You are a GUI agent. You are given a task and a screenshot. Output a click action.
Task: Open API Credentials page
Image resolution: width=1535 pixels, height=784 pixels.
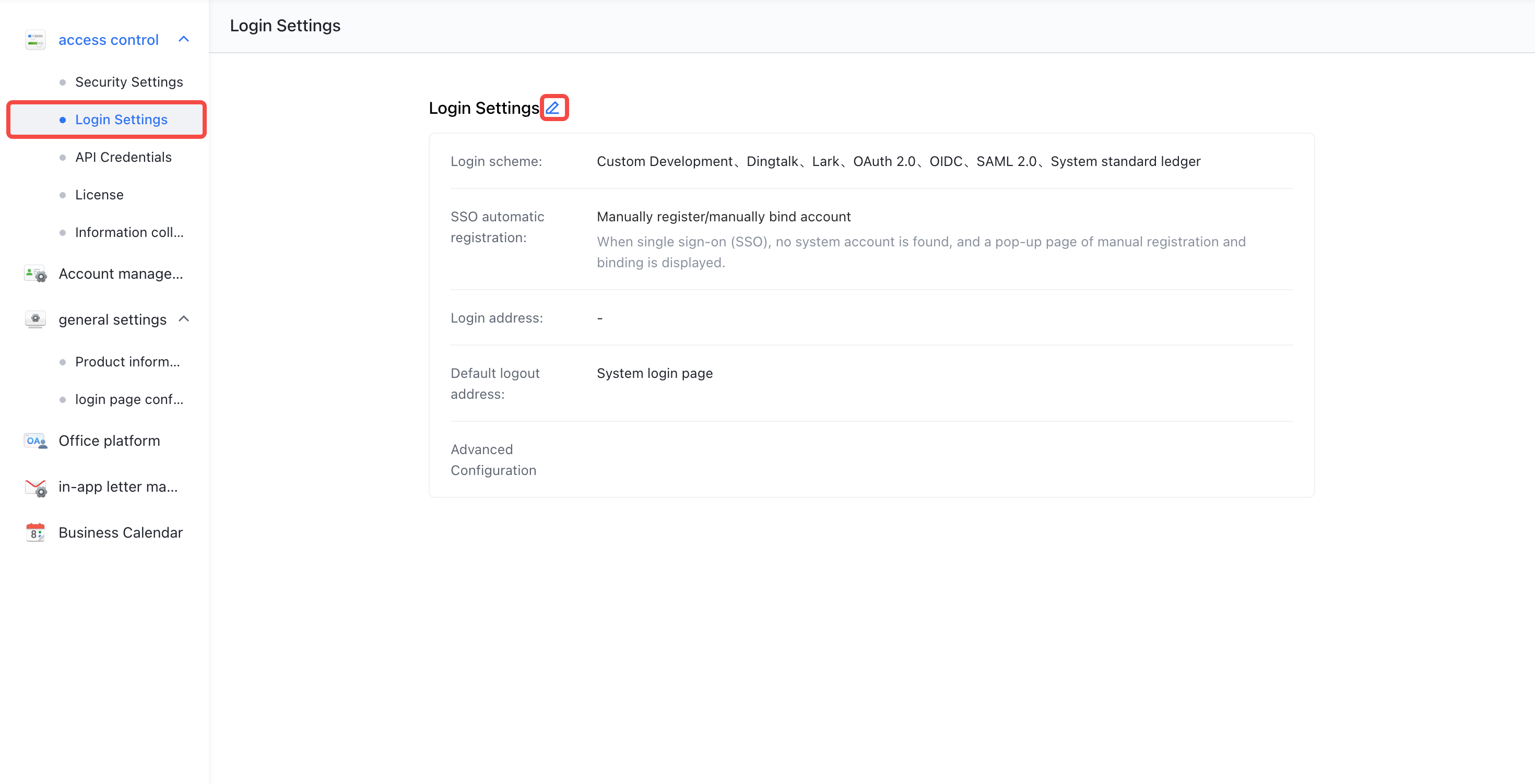pyautogui.click(x=123, y=157)
